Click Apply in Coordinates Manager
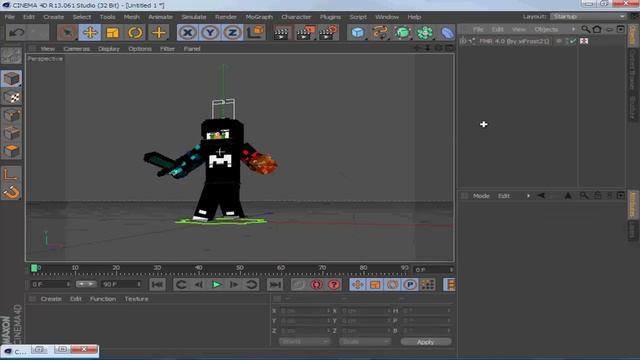Image resolution: width=640 pixels, height=360 pixels. coord(426,342)
